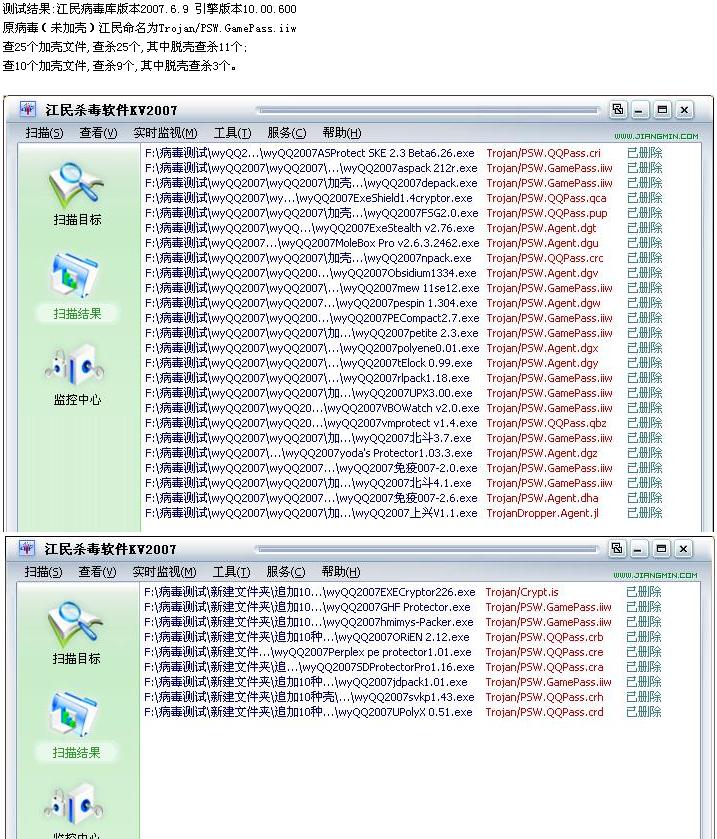The image size is (717, 839).
Task: Click virus name Trojan/PSW.QQPass.qbz
Action: (546, 423)
